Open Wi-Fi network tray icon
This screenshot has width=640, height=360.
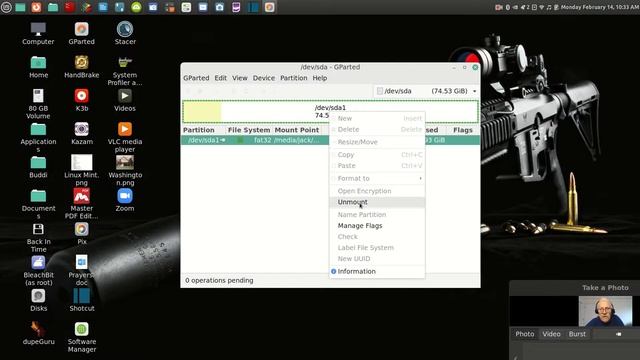click(542, 7)
